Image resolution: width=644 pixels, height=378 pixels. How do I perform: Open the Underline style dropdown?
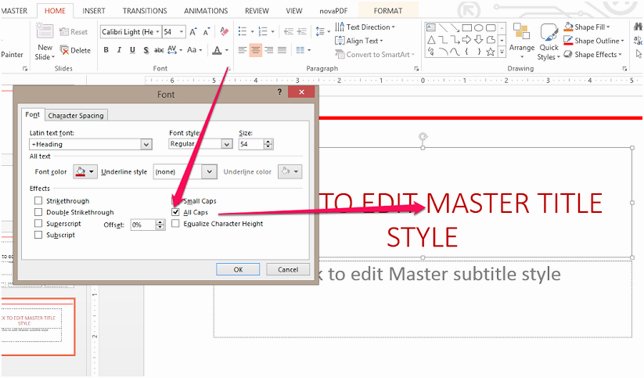(x=209, y=171)
